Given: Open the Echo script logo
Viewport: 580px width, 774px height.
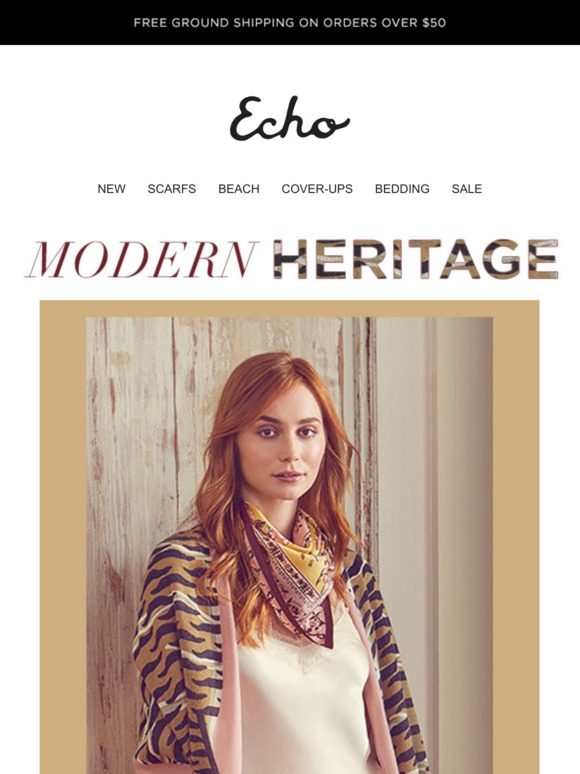Looking at the screenshot, I should [290, 118].
